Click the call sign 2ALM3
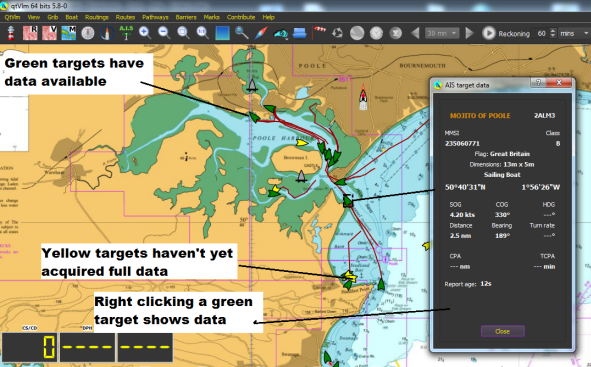The height and width of the screenshot is (367, 591). pos(544,115)
